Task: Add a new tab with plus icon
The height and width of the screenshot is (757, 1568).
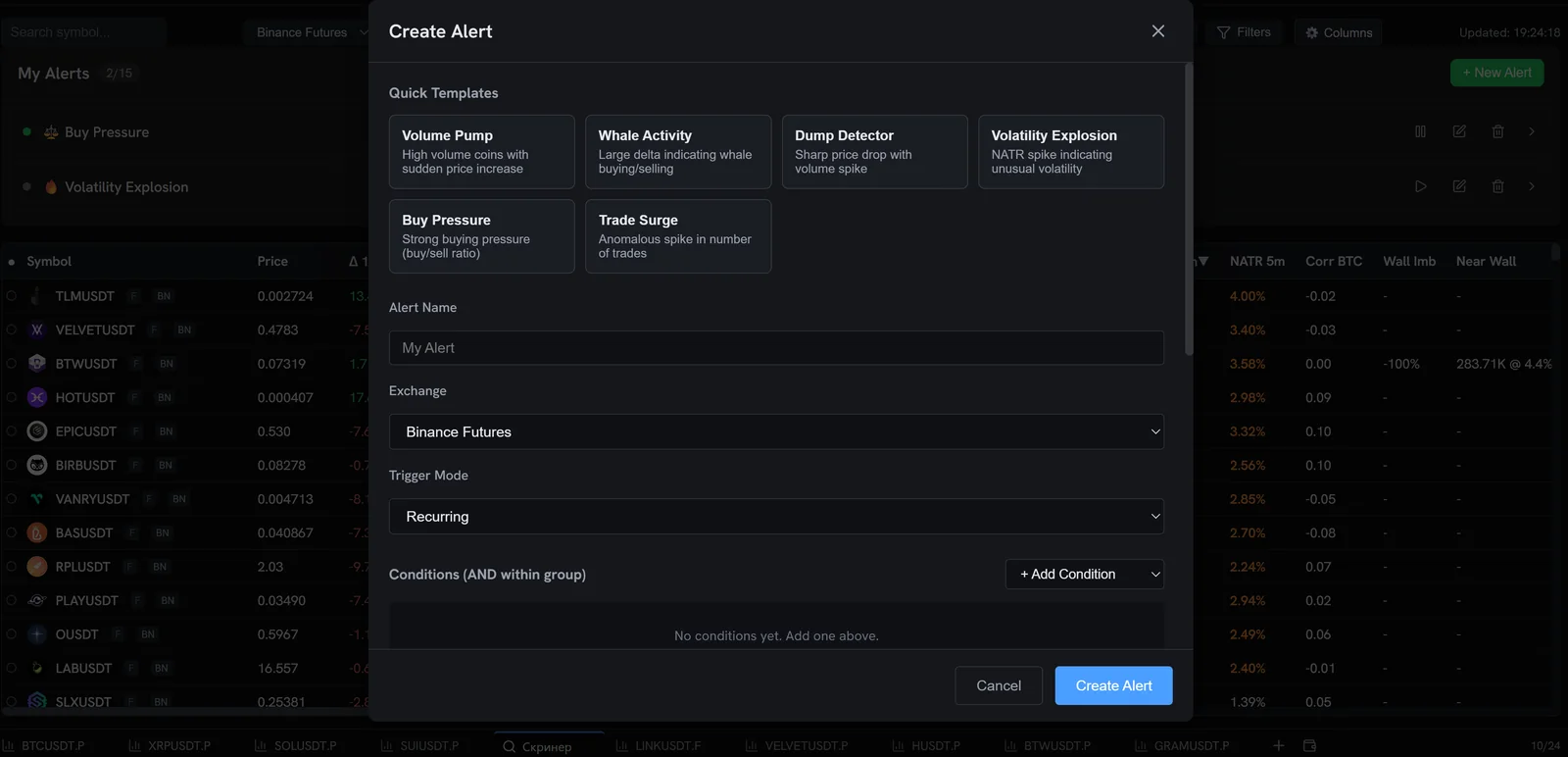Action: tap(1278, 746)
